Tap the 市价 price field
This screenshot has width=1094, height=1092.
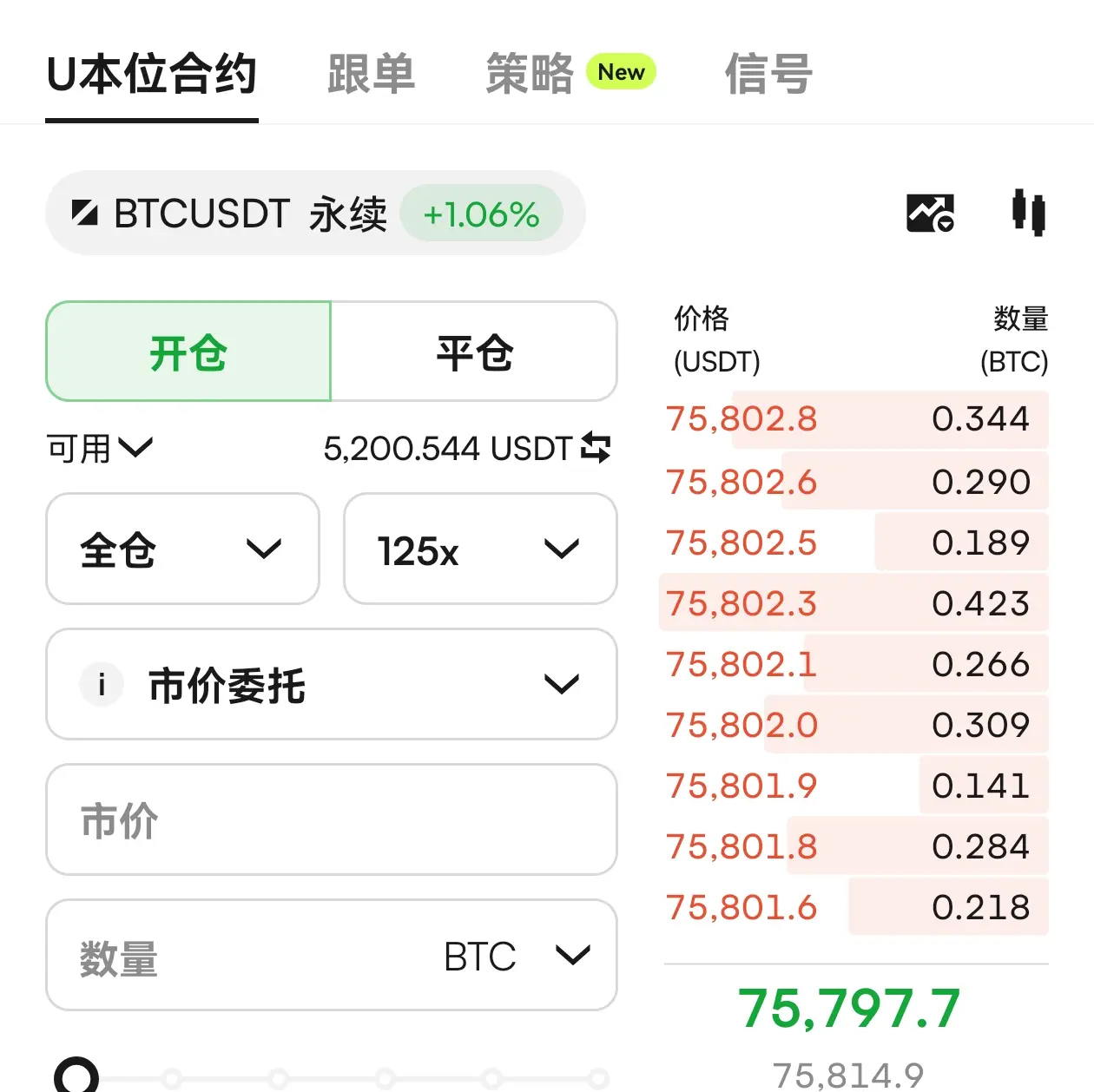(x=332, y=819)
